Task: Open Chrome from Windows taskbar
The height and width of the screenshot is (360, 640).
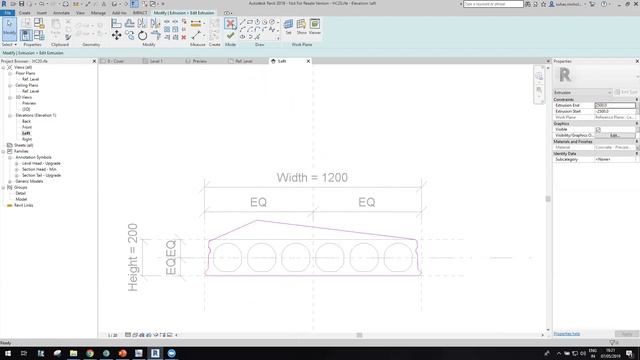Action: click(90, 353)
